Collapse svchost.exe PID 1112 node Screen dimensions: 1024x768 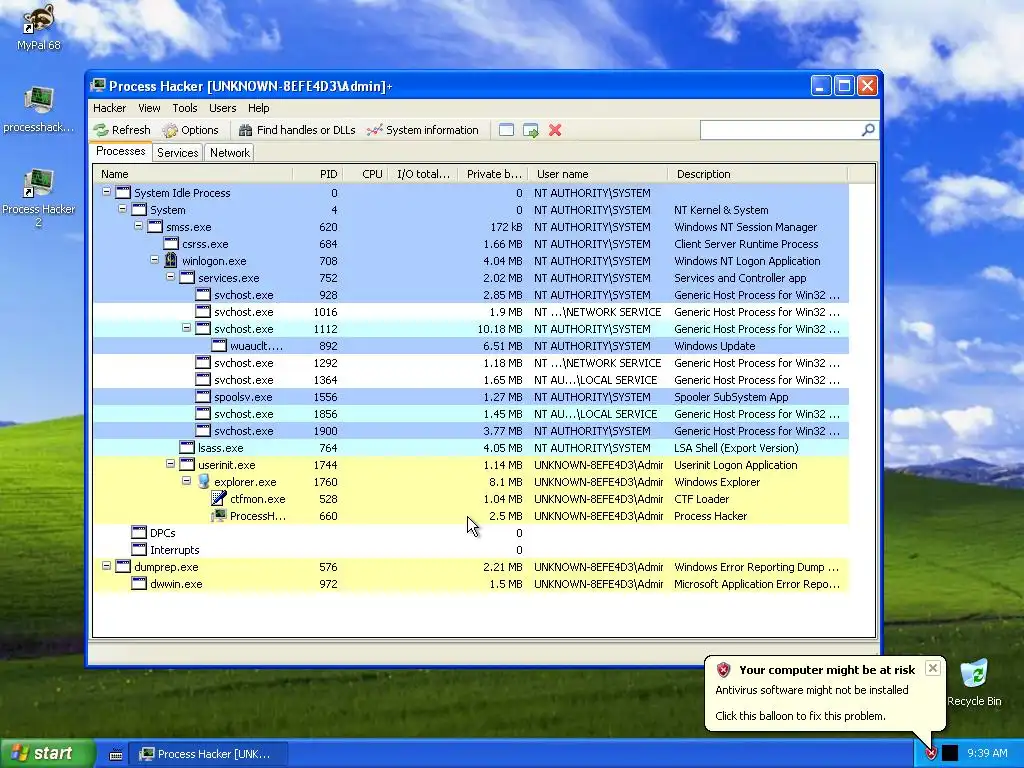[186, 328]
